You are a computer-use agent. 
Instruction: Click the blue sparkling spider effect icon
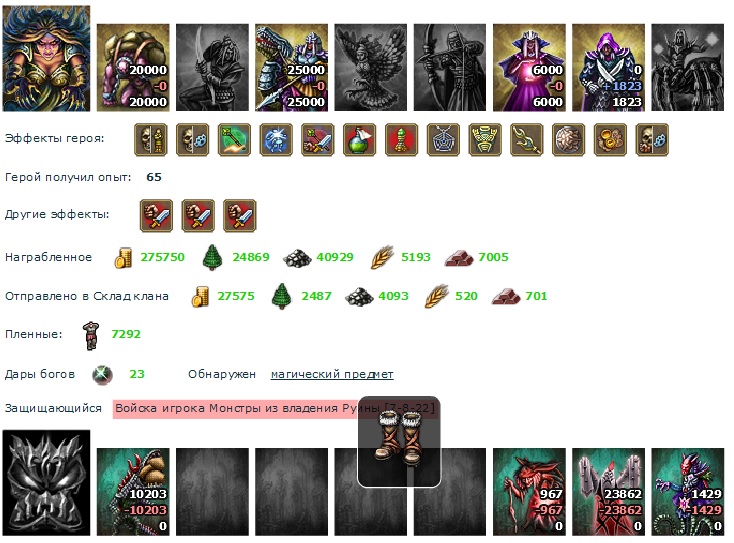click(276, 139)
